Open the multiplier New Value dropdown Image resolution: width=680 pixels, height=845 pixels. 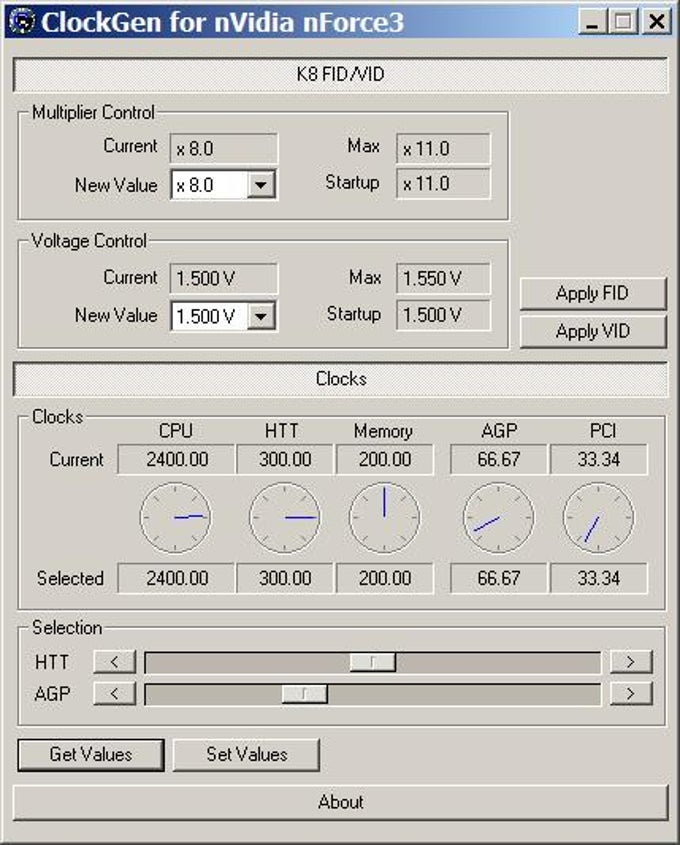click(261, 185)
